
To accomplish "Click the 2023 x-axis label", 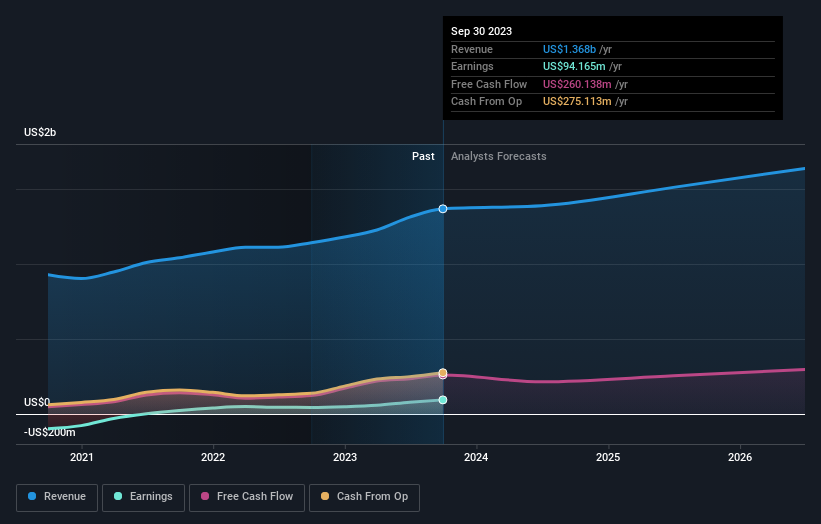I will (345, 458).
